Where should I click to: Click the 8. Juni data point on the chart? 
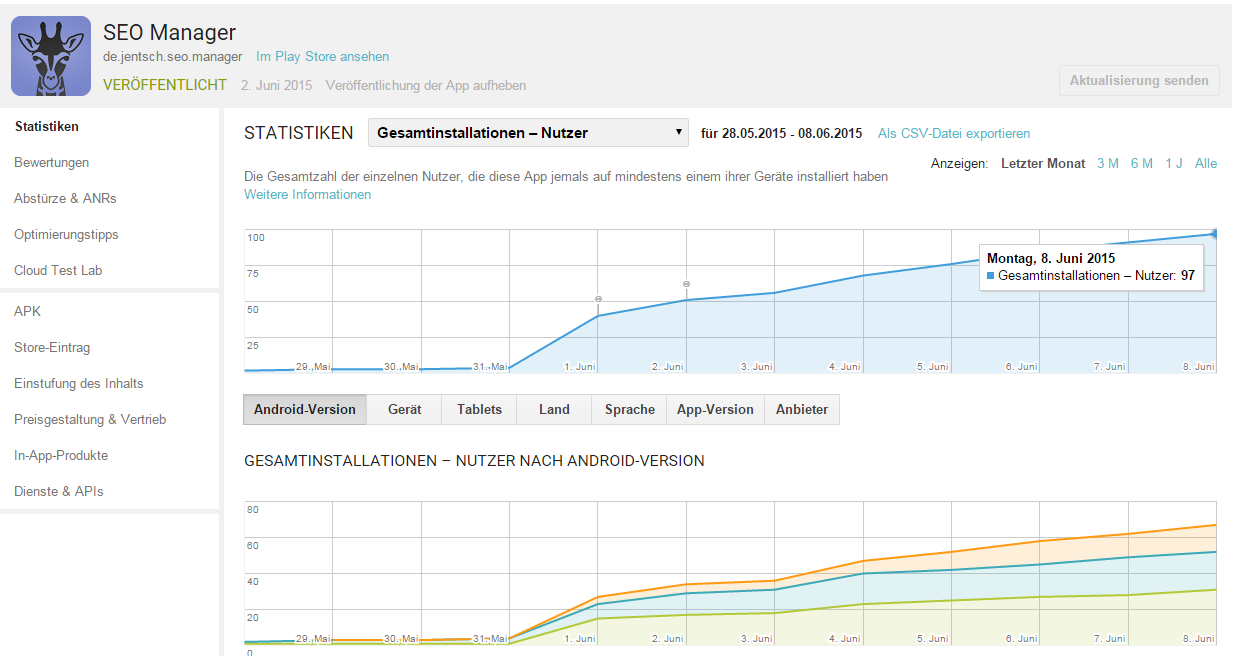(x=1215, y=233)
